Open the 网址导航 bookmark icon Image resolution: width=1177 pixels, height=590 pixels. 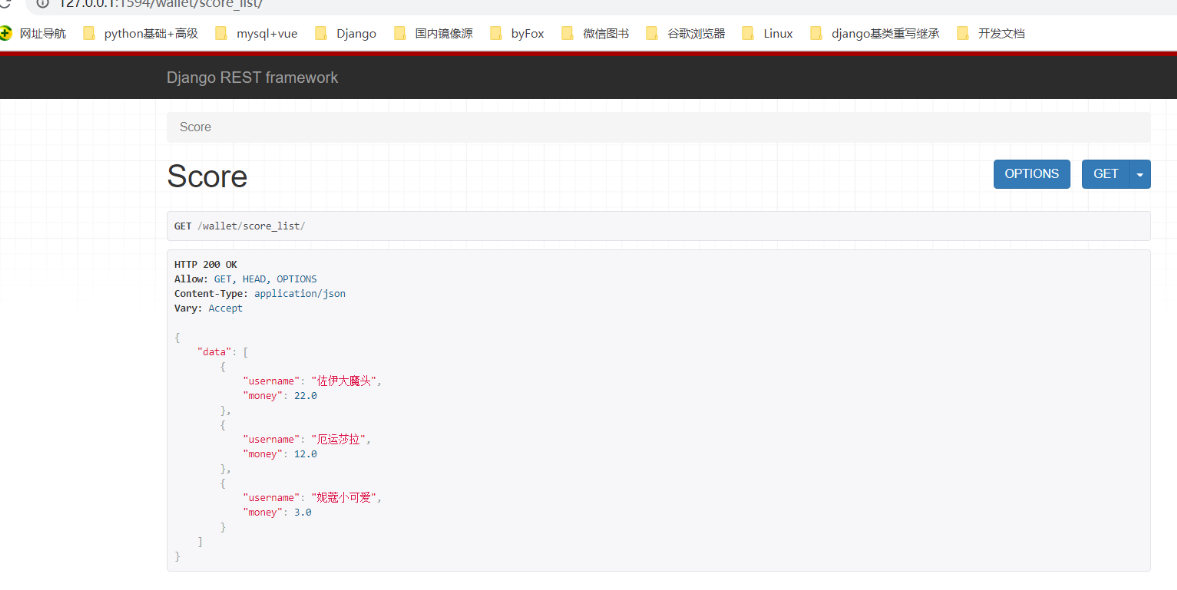pyautogui.click(x=6, y=33)
